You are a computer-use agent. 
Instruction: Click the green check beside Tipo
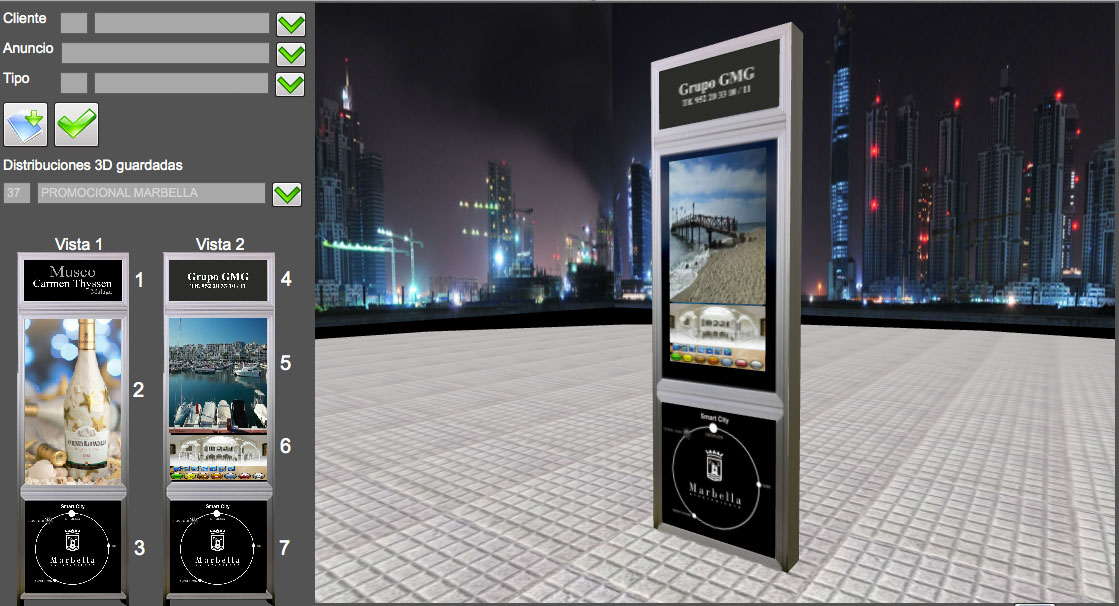[291, 84]
